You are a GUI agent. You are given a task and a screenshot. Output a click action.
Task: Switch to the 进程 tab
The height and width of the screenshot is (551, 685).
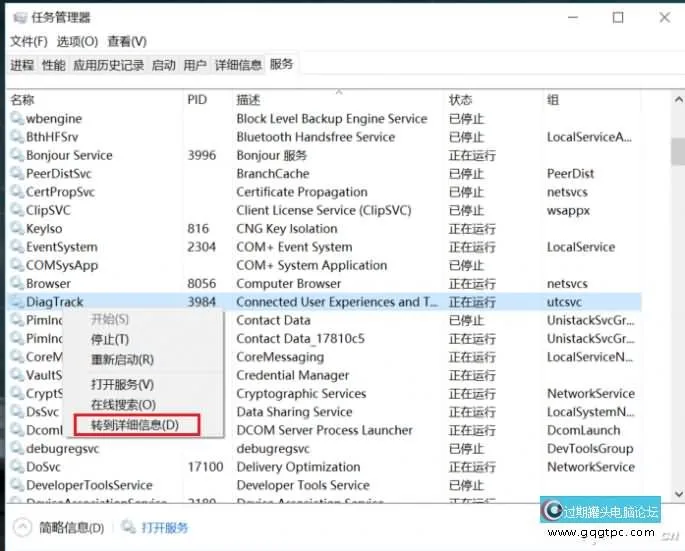[x=22, y=65]
